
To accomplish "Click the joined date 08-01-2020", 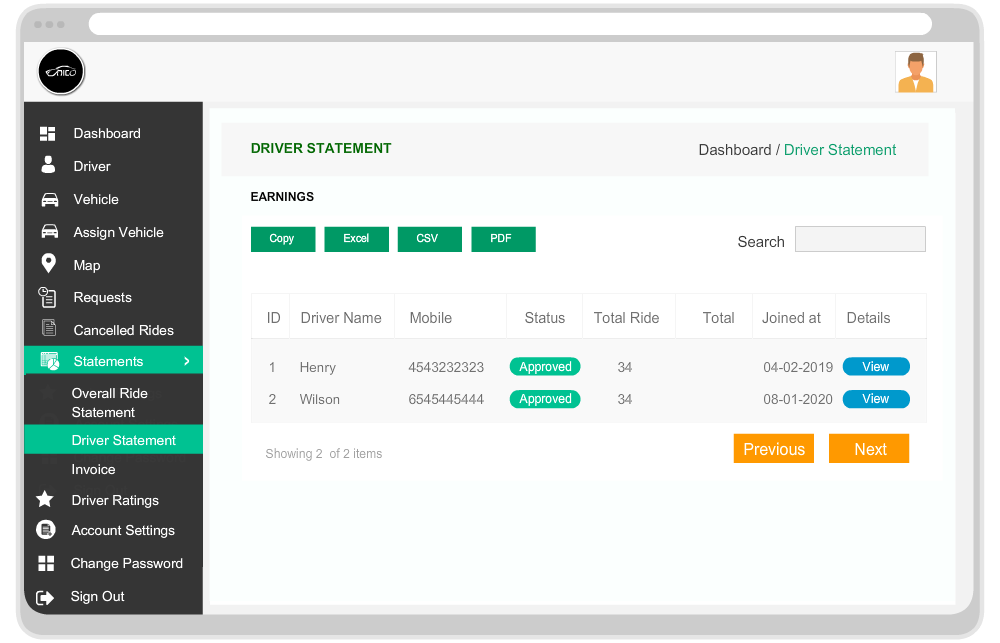I will (798, 399).
